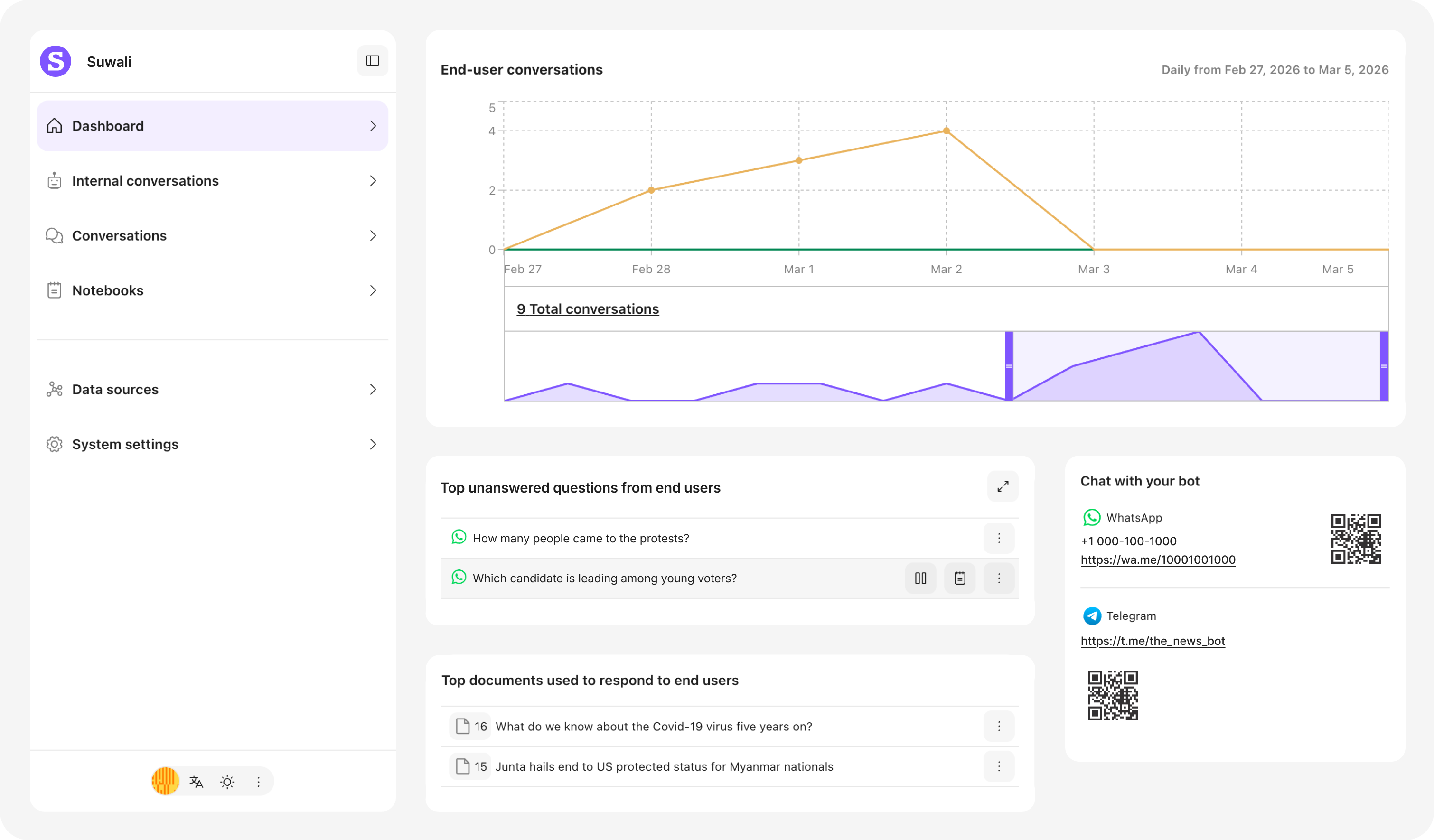This screenshot has height=840, width=1434.
Task: Expand the Data sources chevron
Action: point(373,389)
